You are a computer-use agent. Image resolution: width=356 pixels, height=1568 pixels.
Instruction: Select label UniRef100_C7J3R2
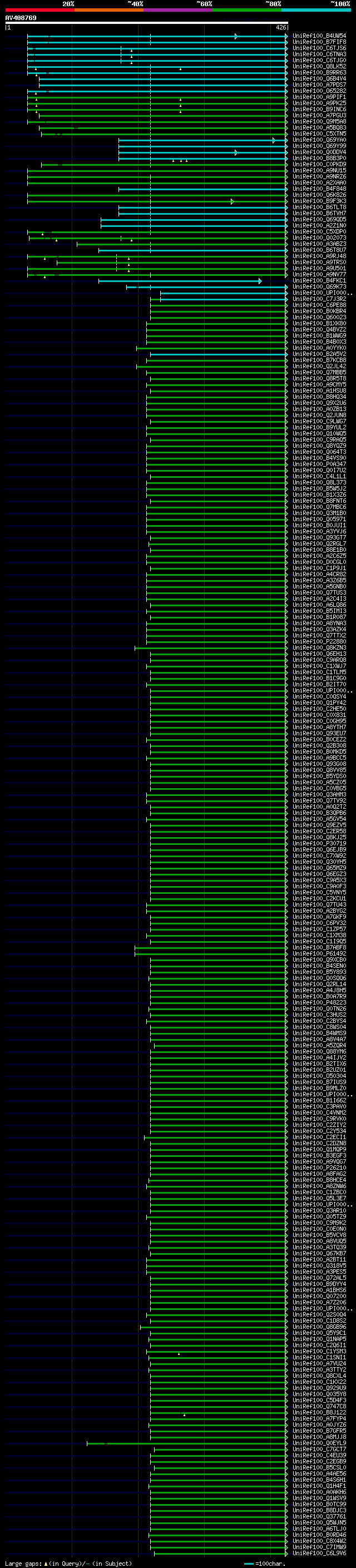coord(319,299)
